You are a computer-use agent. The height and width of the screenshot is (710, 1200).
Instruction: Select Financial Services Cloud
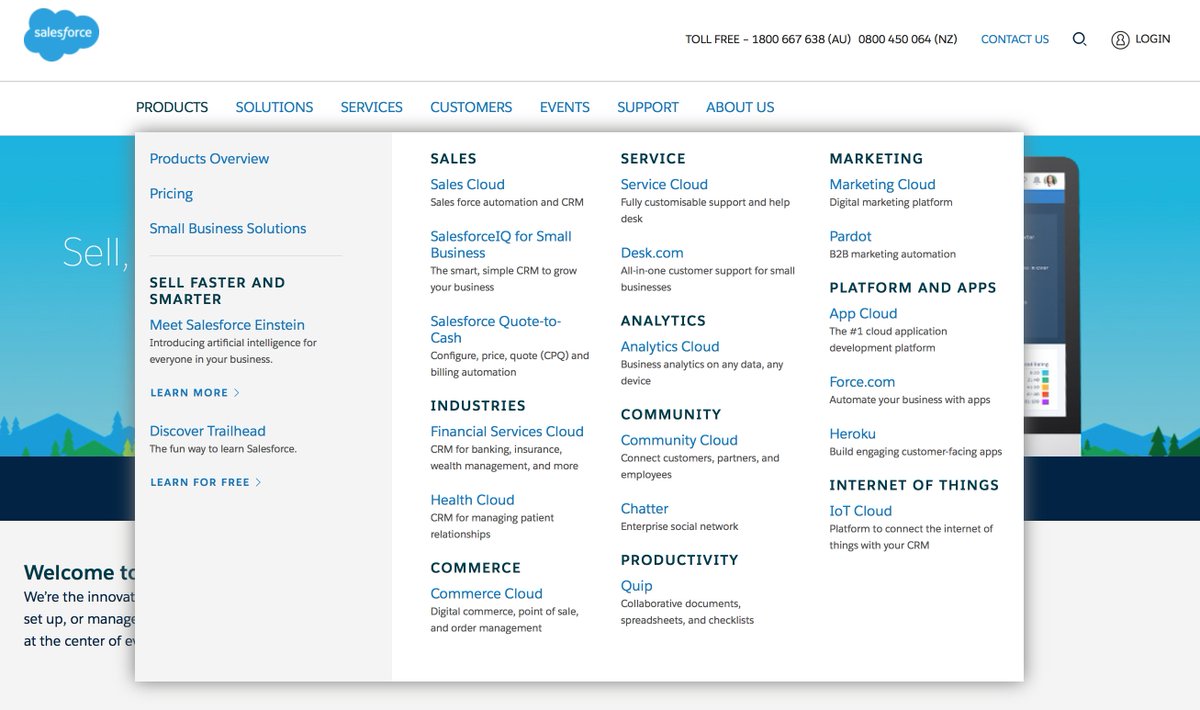[507, 432]
